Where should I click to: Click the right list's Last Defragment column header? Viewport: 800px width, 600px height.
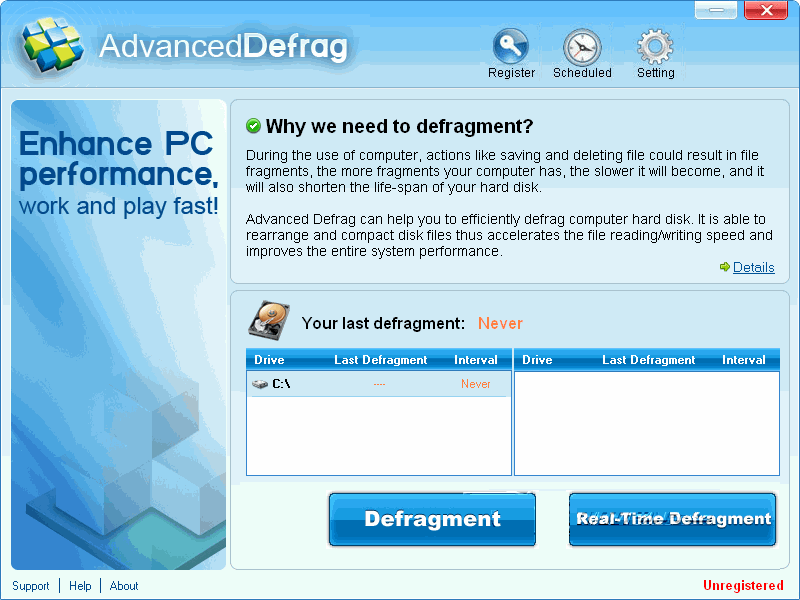tap(648, 360)
